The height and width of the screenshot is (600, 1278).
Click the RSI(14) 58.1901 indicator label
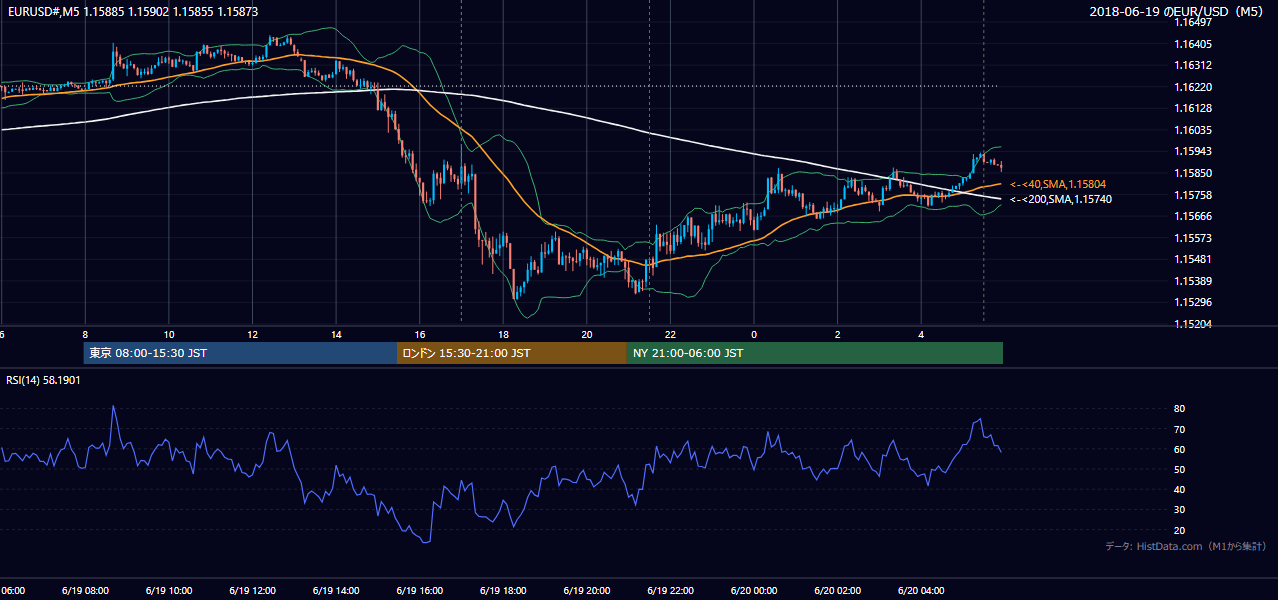43,380
